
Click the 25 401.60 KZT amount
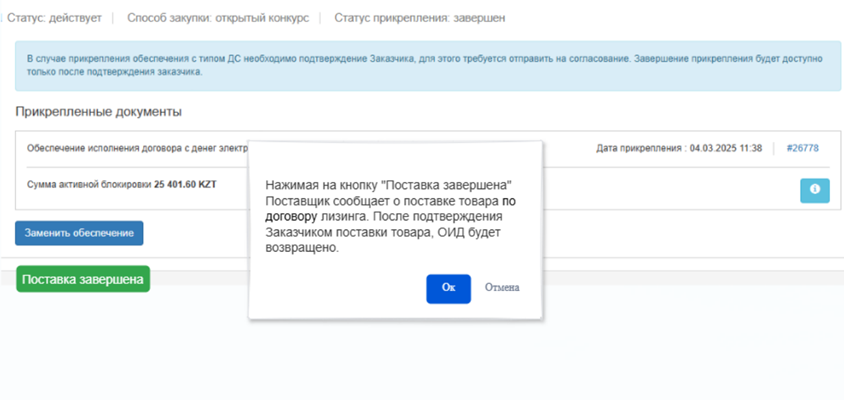point(185,185)
